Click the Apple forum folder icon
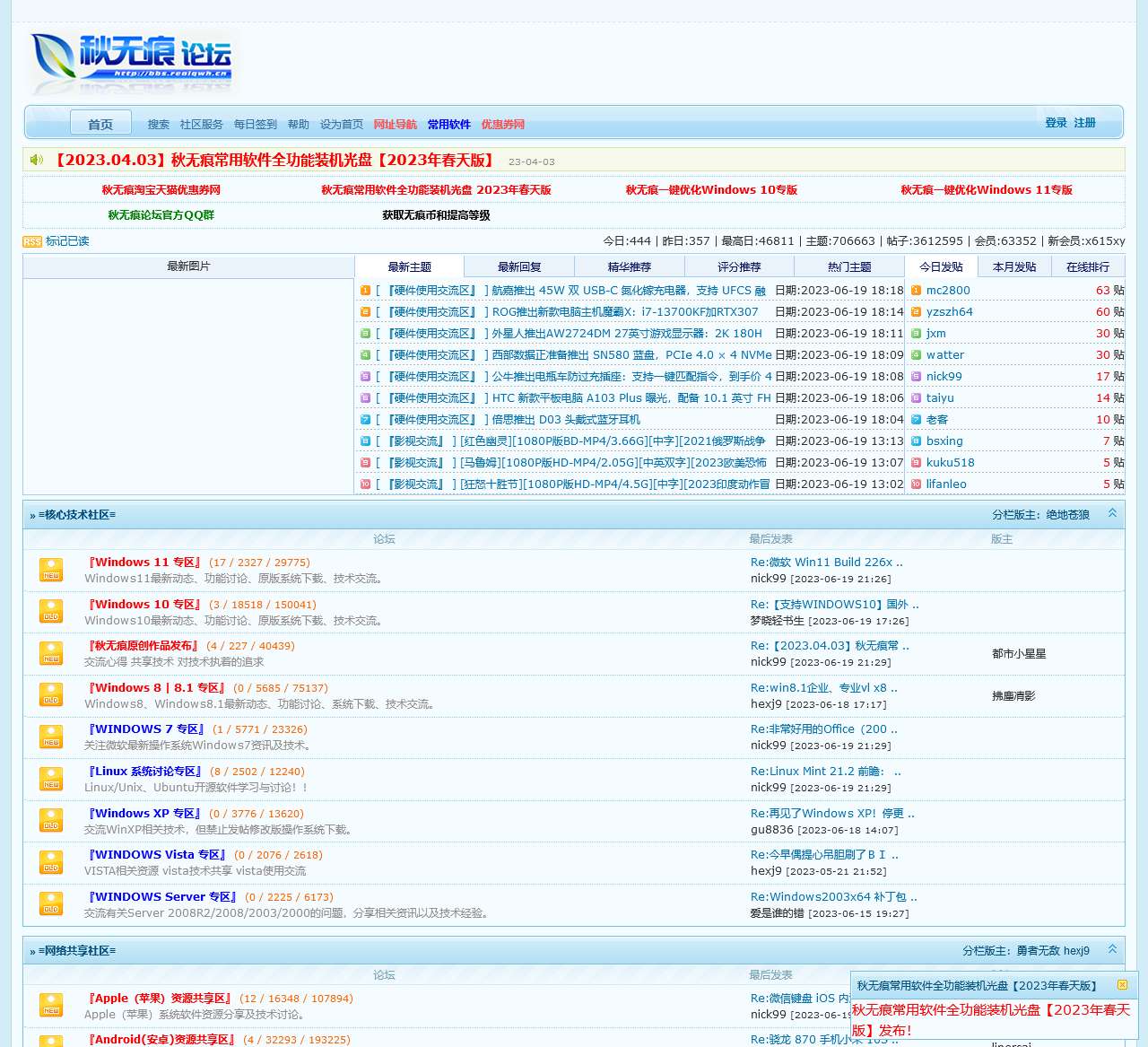Image resolution: width=1148 pixels, height=1047 pixels. click(51, 1005)
